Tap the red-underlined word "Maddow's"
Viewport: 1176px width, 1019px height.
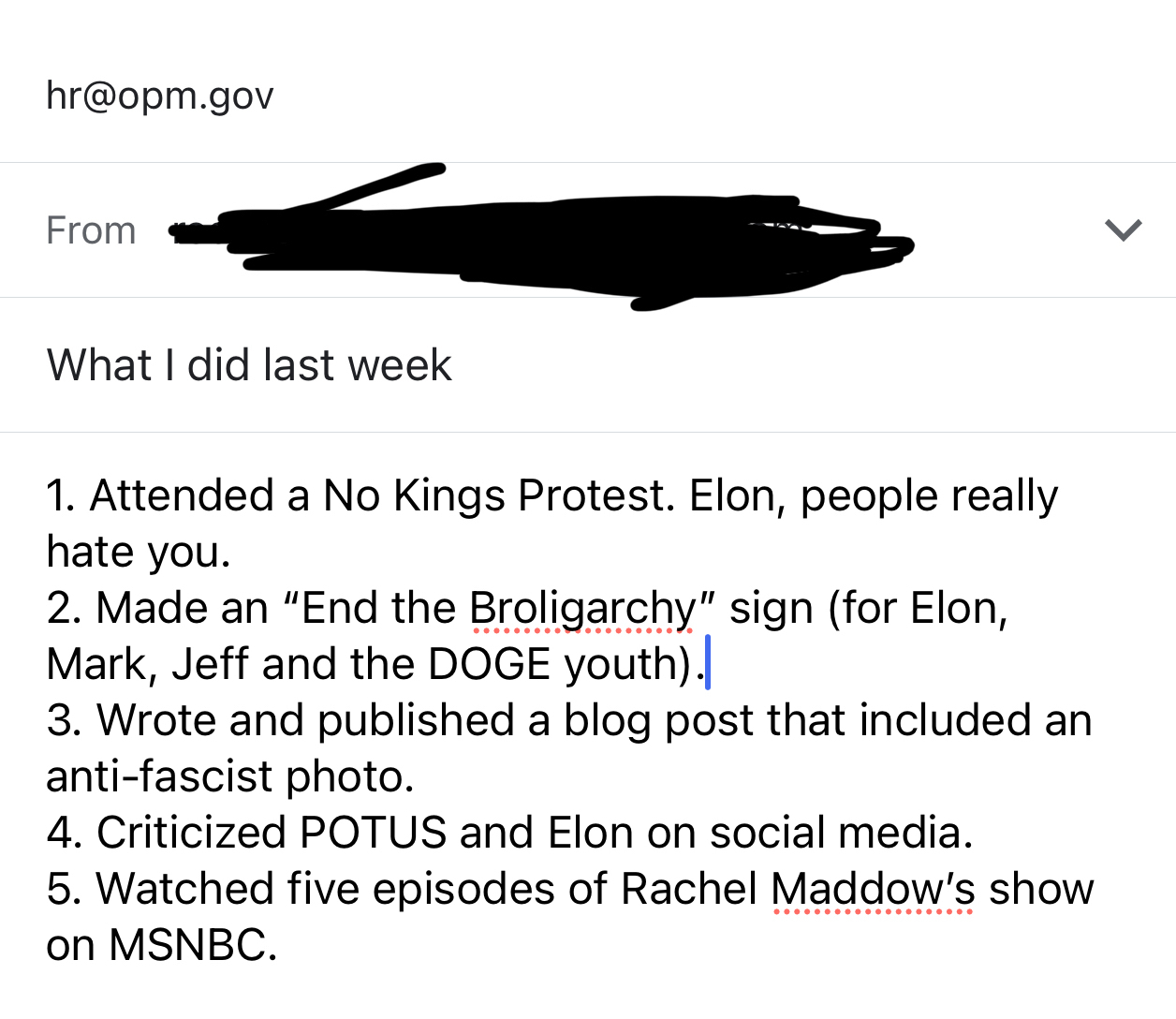(x=873, y=889)
